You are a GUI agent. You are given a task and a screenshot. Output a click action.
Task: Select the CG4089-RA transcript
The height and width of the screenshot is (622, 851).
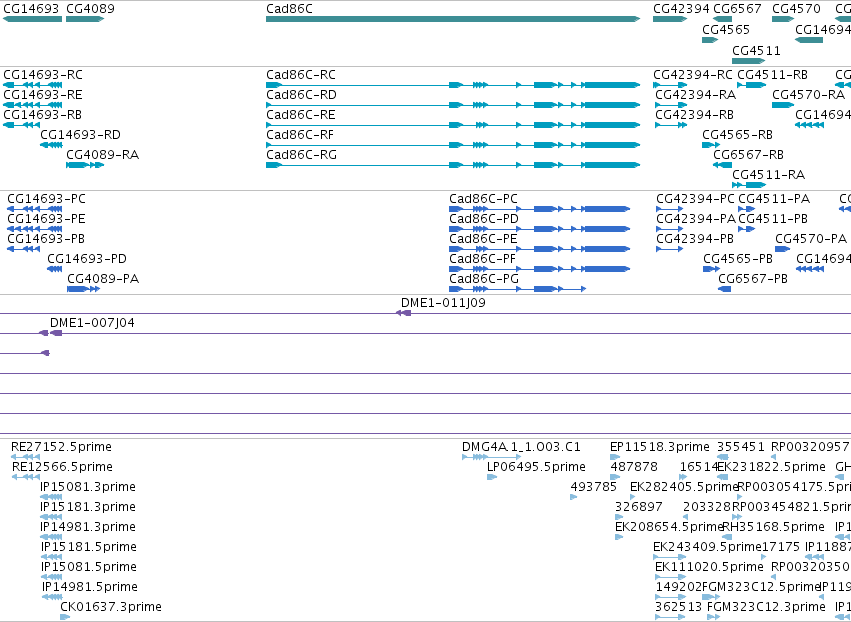[85, 165]
